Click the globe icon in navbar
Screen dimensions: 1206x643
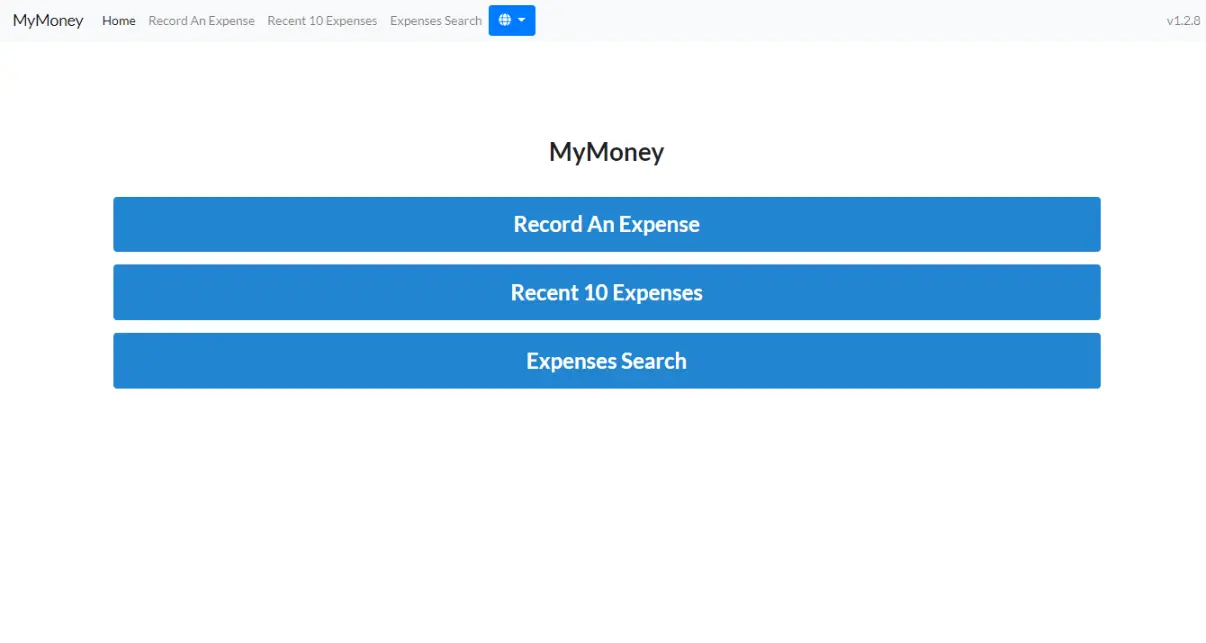coord(505,20)
